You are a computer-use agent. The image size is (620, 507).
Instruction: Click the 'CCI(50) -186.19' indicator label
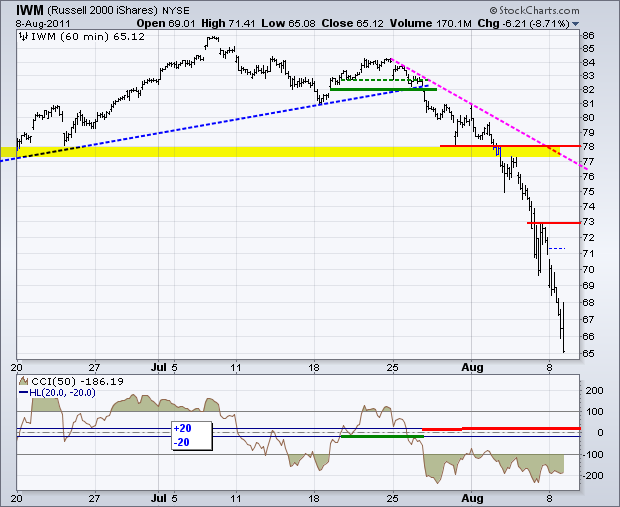(78, 381)
